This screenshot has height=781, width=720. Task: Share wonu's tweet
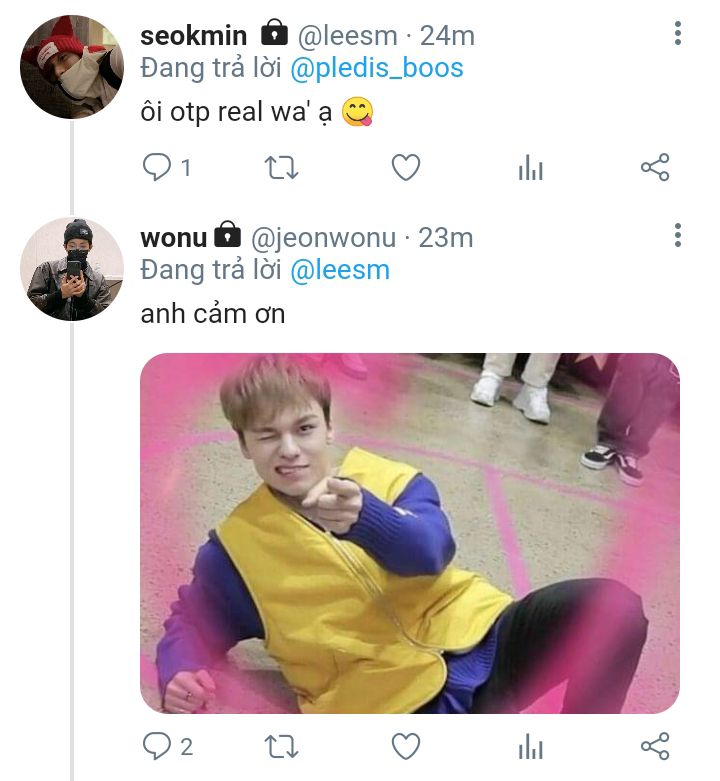point(654,746)
